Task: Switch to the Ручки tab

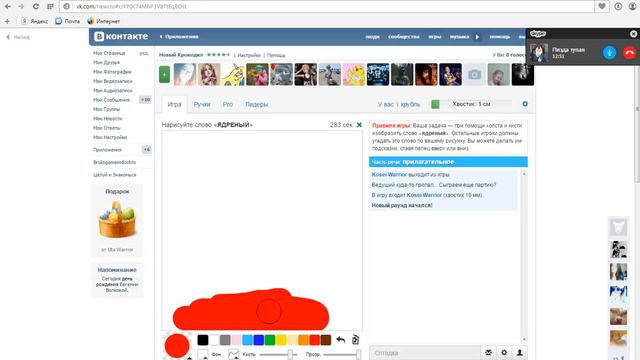Action: (202, 104)
